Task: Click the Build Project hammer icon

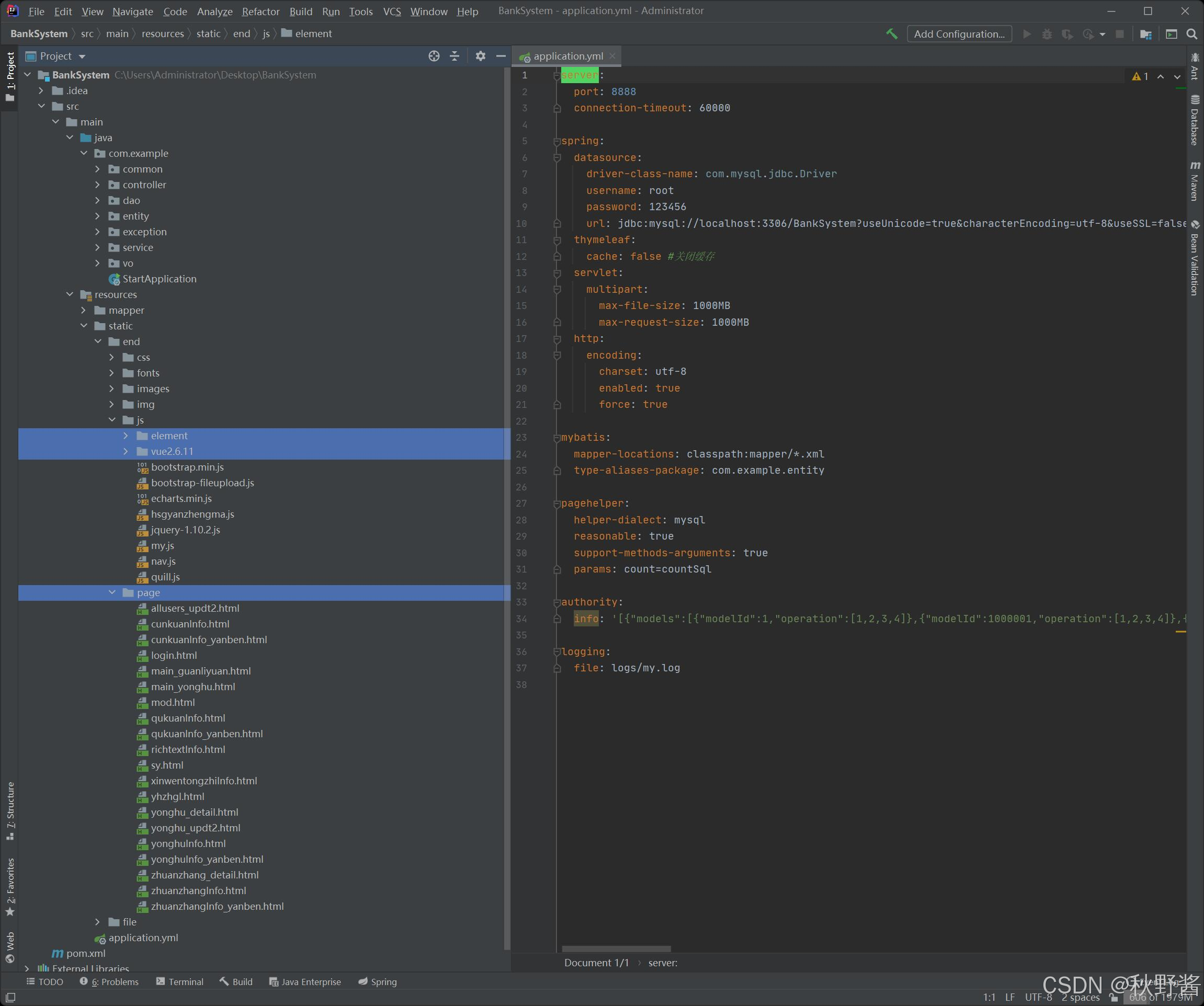Action: coord(892,34)
